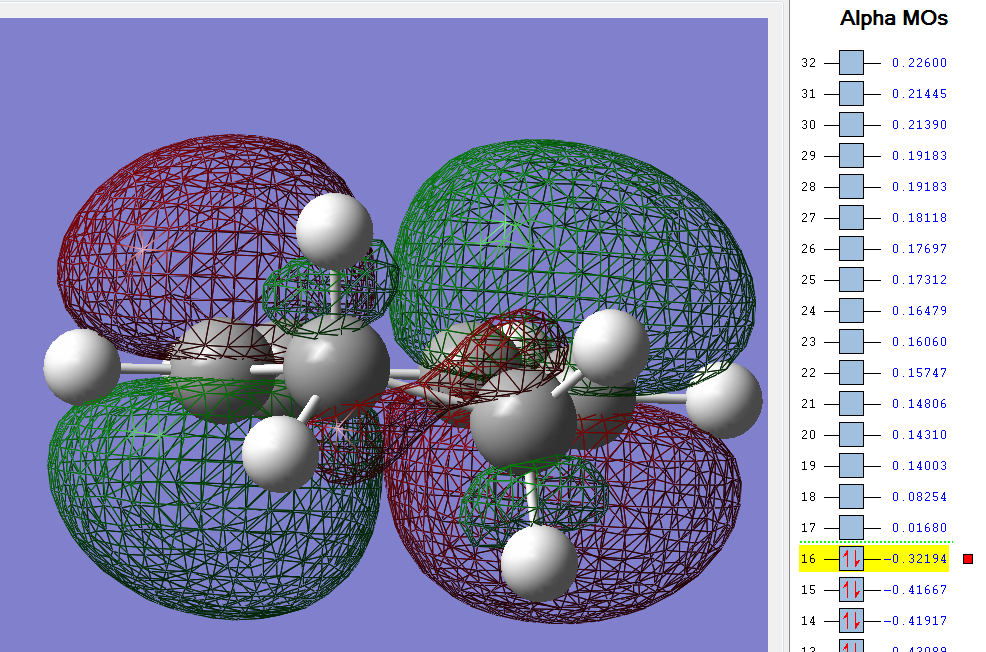This screenshot has height=652, width=986.
Task: Click the large central-left carbon atom
Action: click(336, 367)
